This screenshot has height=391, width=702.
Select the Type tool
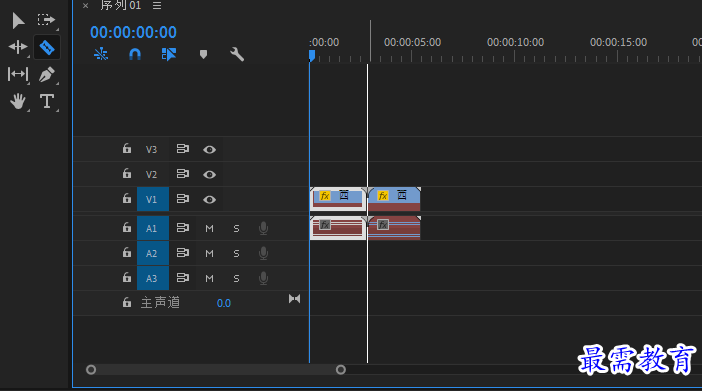(47, 101)
